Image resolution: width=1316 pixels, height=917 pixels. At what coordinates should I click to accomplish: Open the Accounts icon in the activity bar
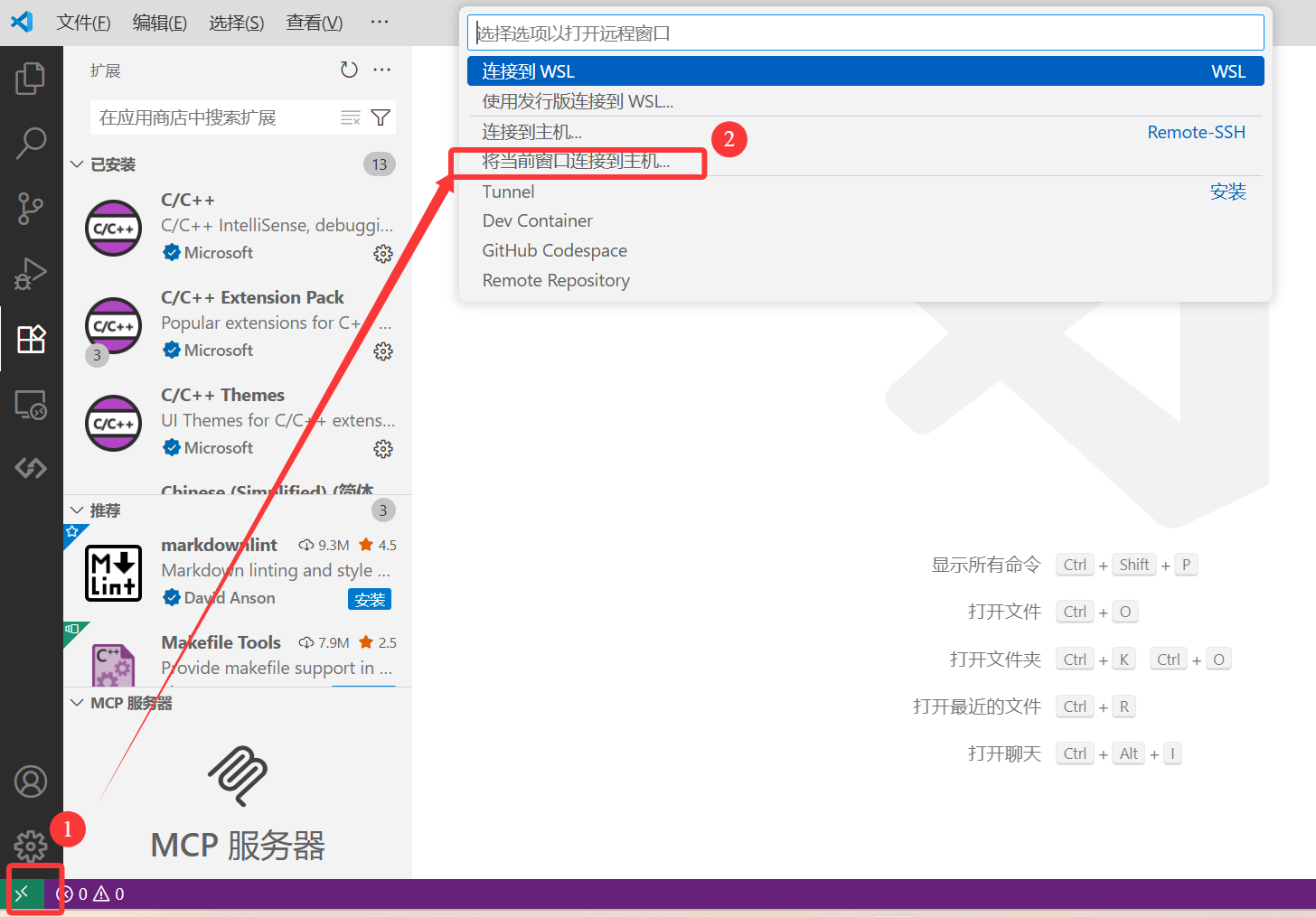[x=31, y=781]
